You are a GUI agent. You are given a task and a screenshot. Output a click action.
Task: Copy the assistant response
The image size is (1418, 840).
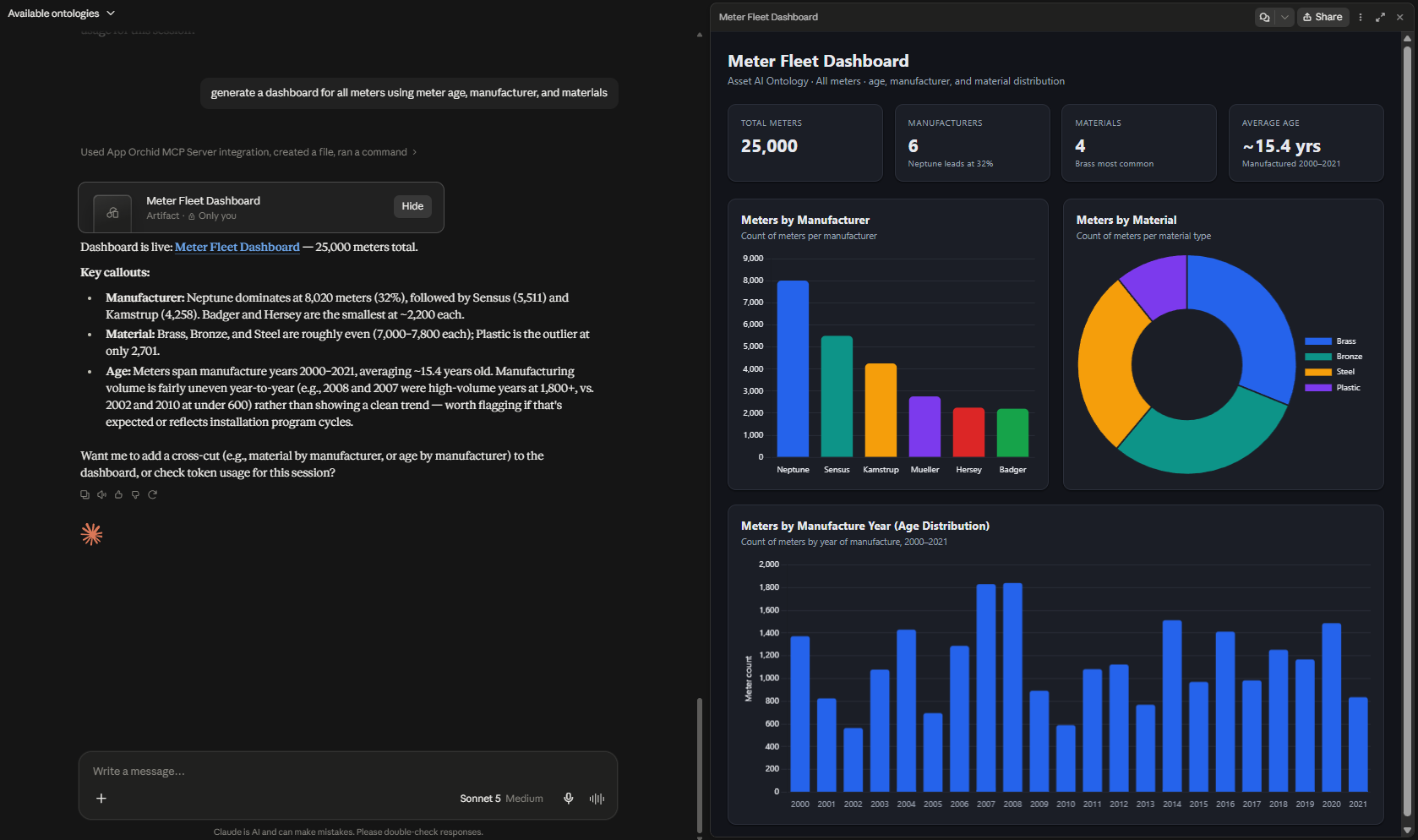(85, 494)
